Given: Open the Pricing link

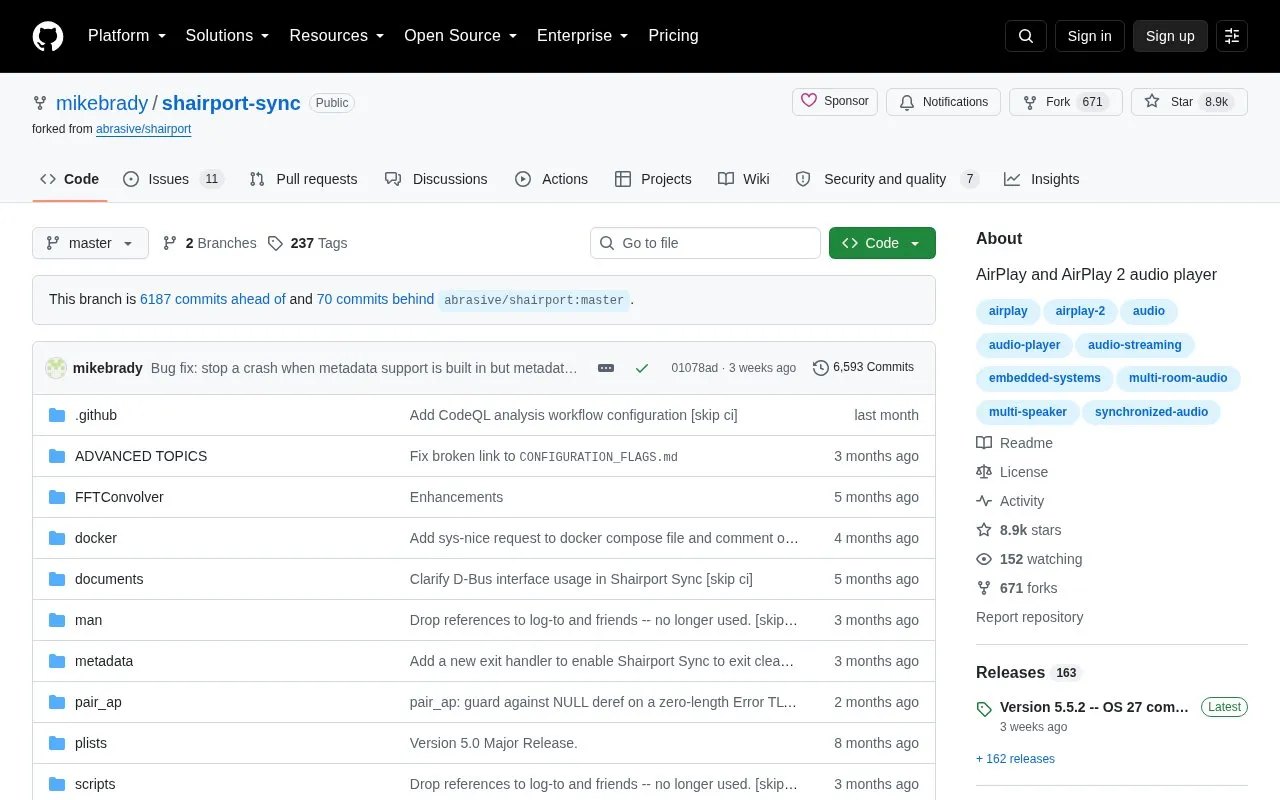Looking at the screenshot, I should point(673,36).
